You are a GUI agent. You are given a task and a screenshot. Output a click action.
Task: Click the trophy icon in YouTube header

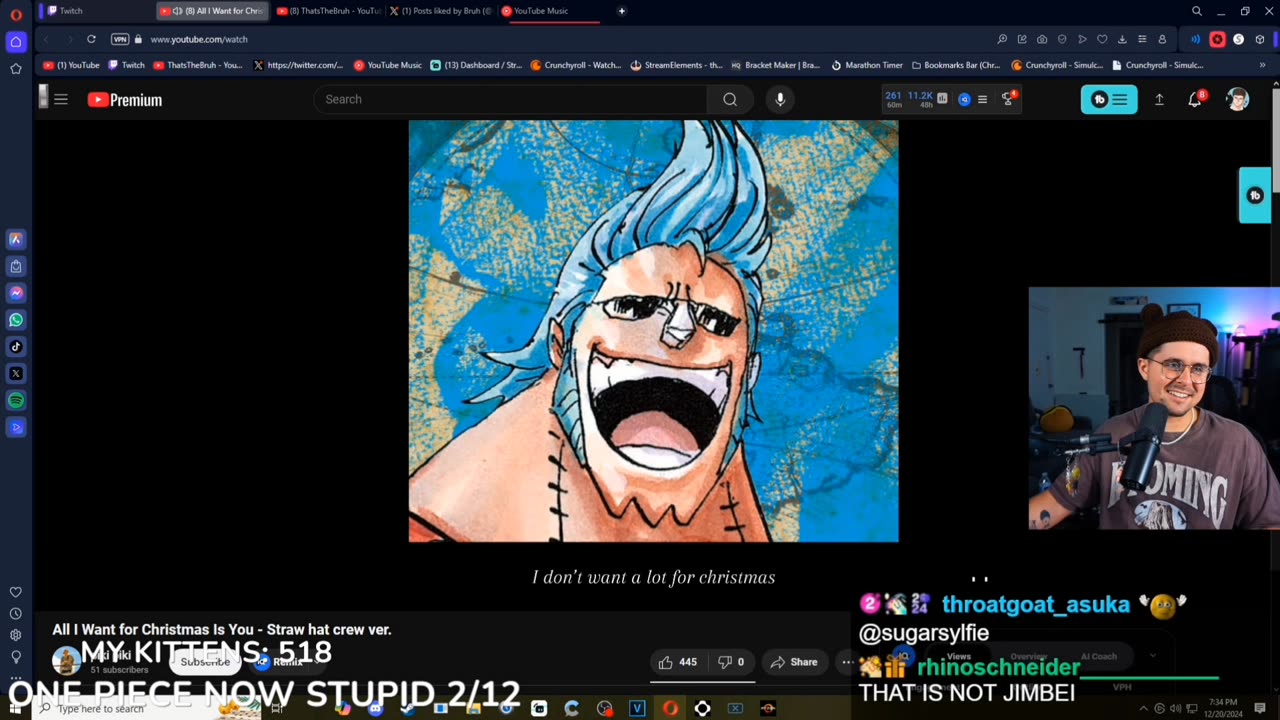point(1008,99)
